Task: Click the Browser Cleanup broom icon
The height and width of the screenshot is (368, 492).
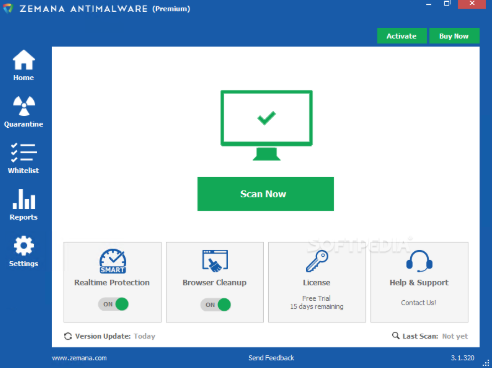Action: click(x=215, y=260)
